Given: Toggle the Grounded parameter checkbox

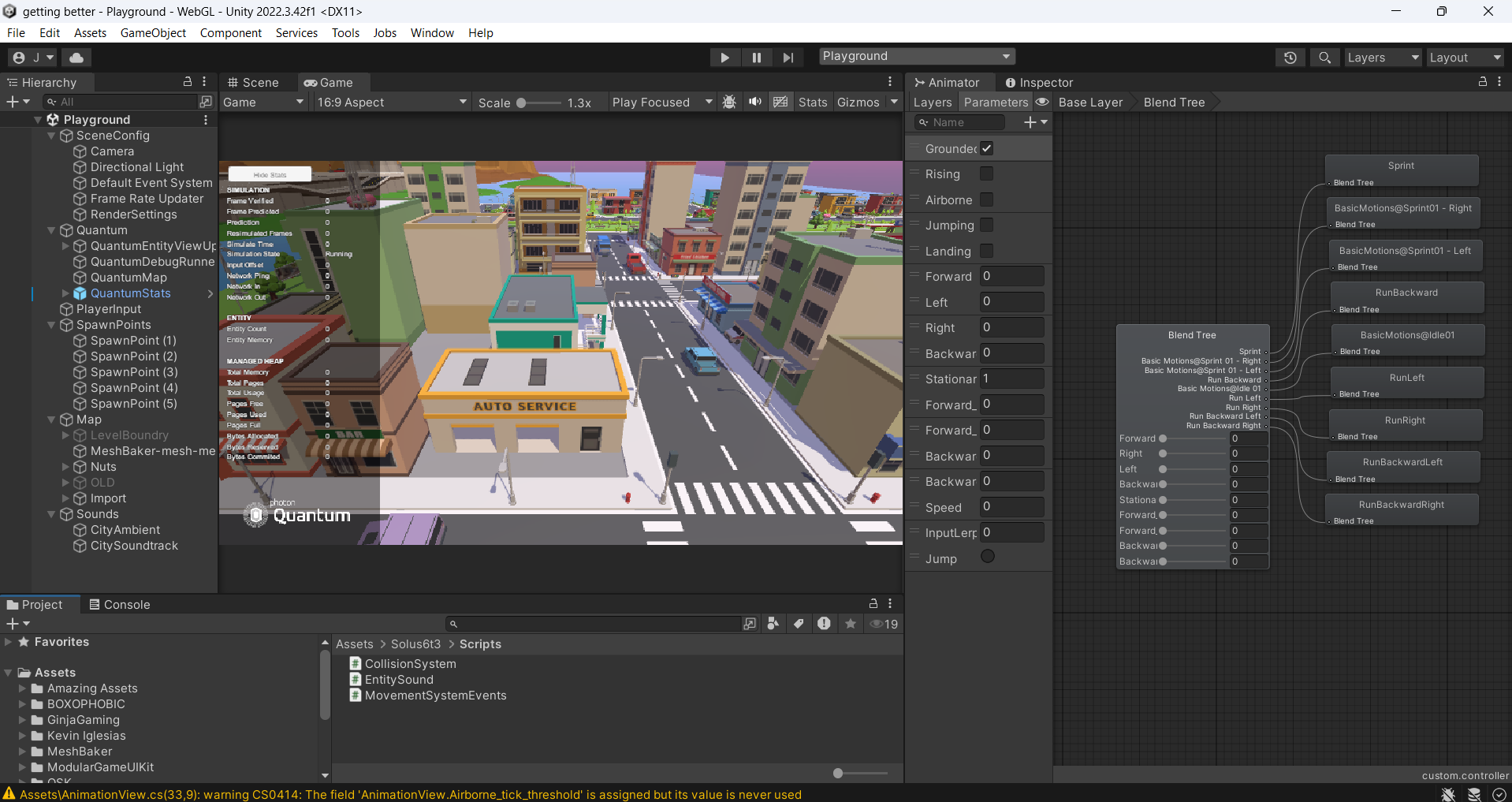Looking at the screenshot, I should click(x=986, y=148).
